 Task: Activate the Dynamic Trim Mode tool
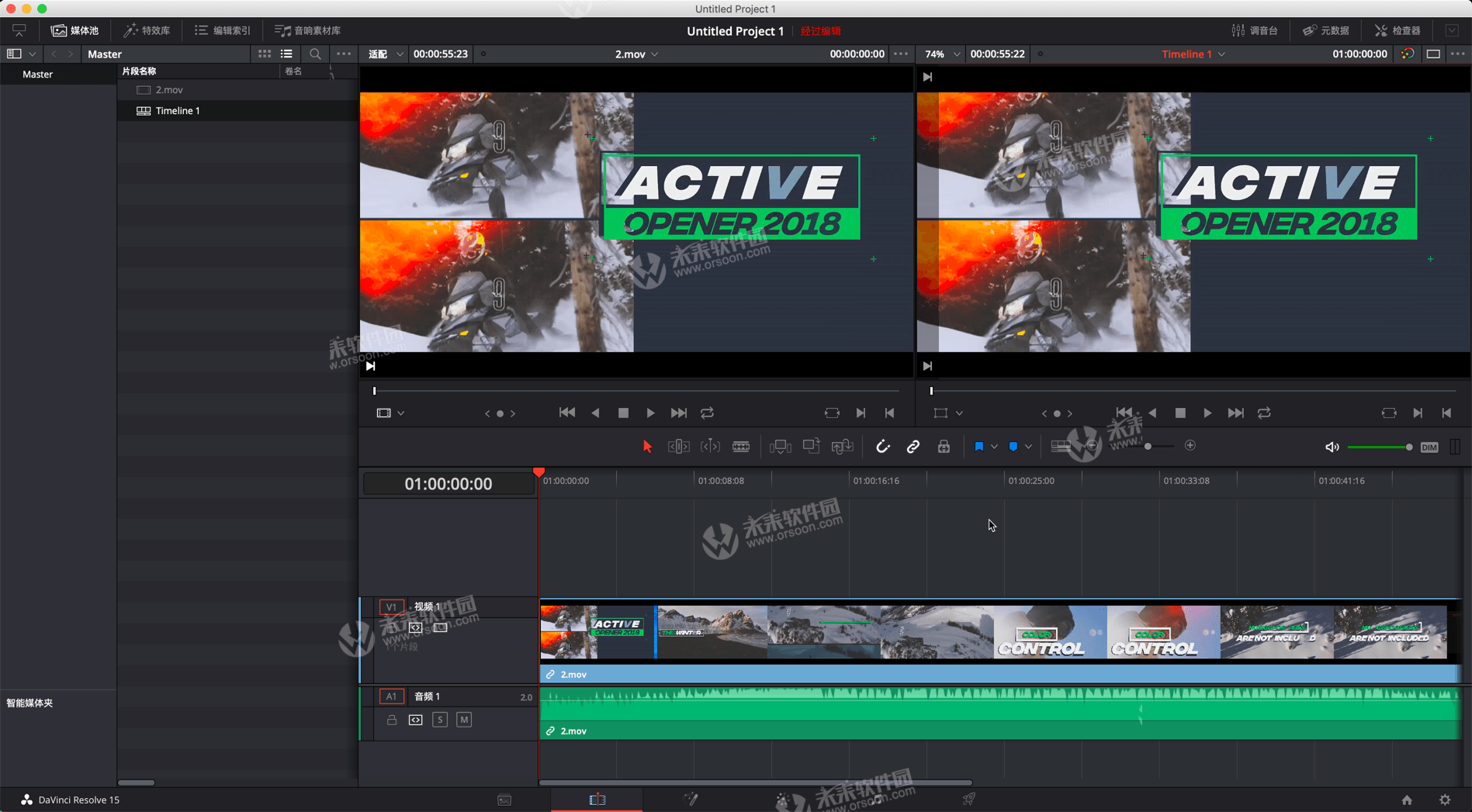pyautogui.click(x=710, y=447)
